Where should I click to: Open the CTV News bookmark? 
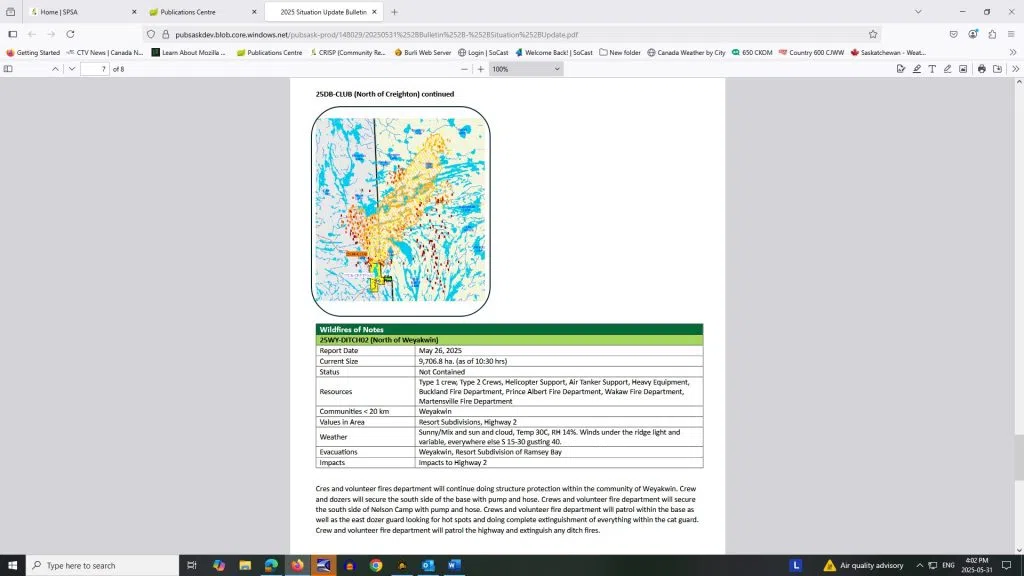click(x=104, y=52)
